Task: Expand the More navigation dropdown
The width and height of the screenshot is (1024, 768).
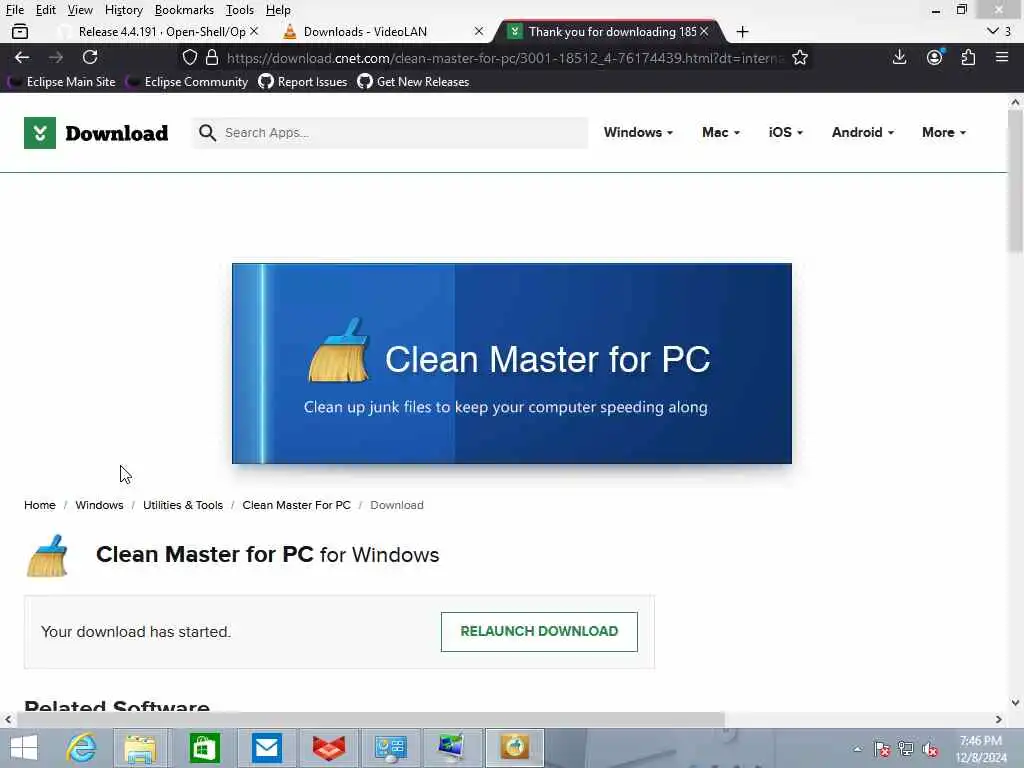Action: [x=944, y=133]
